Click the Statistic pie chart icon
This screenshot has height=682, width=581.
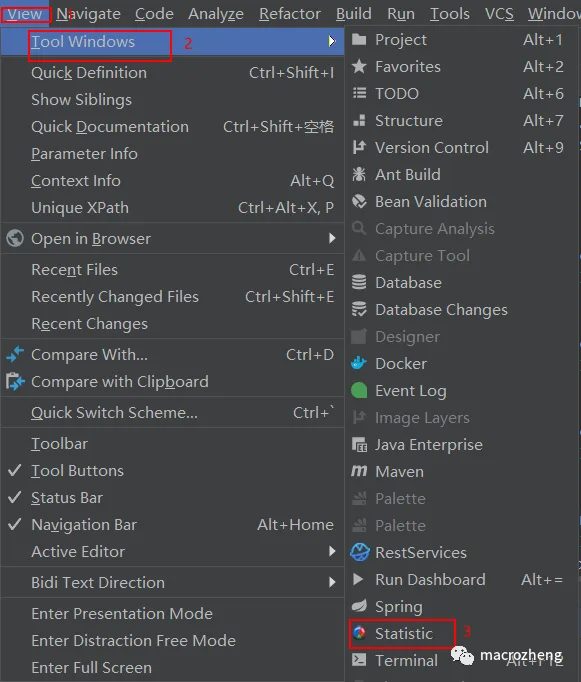point(359,633)
